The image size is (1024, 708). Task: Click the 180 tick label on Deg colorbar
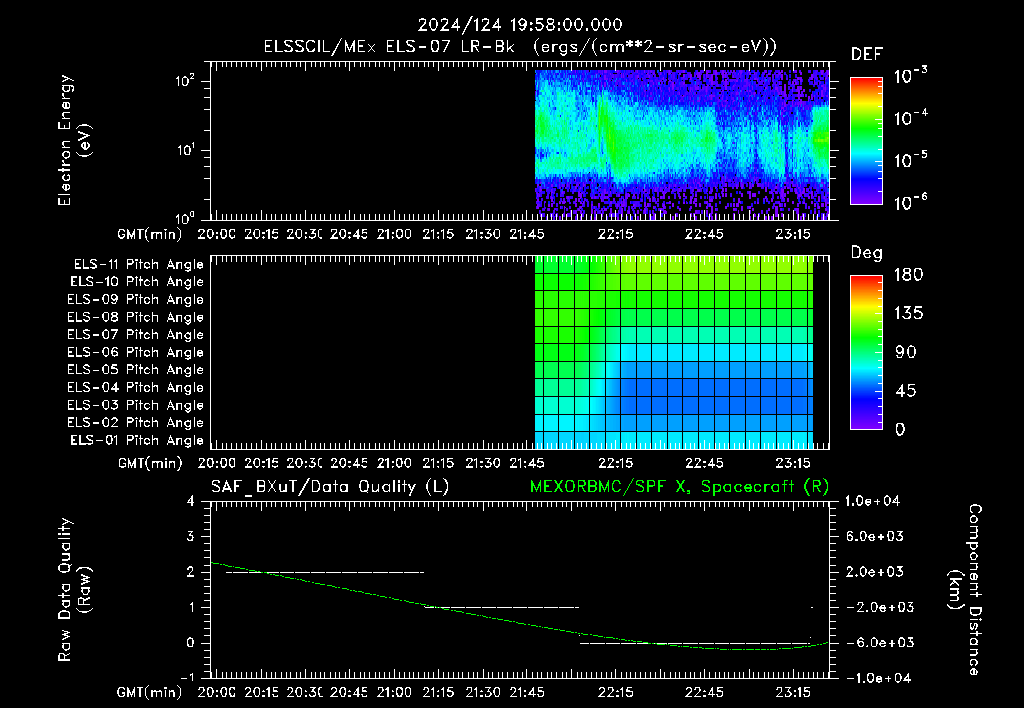908,275
